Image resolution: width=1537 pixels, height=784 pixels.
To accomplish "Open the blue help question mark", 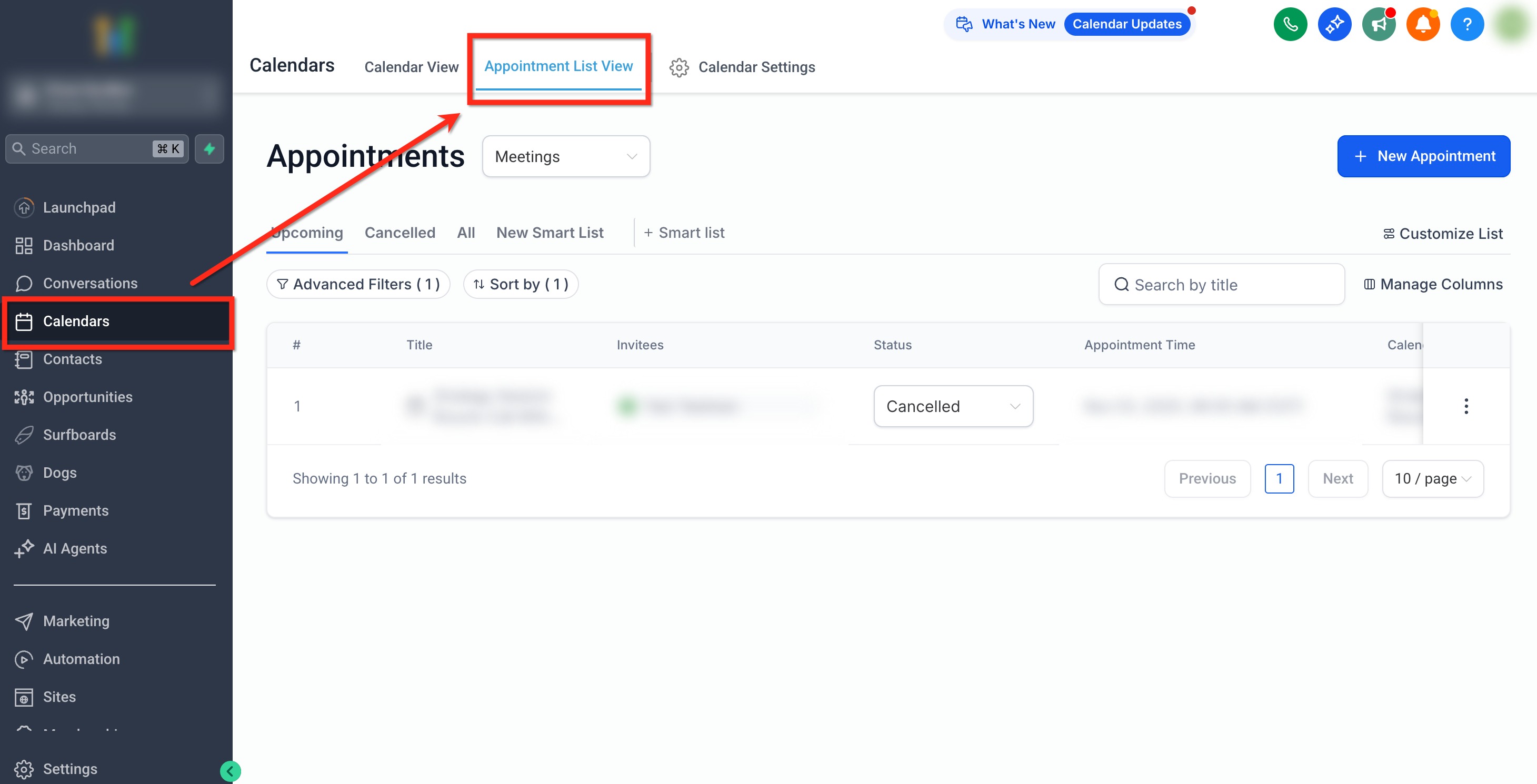I will coord(1466,24).
